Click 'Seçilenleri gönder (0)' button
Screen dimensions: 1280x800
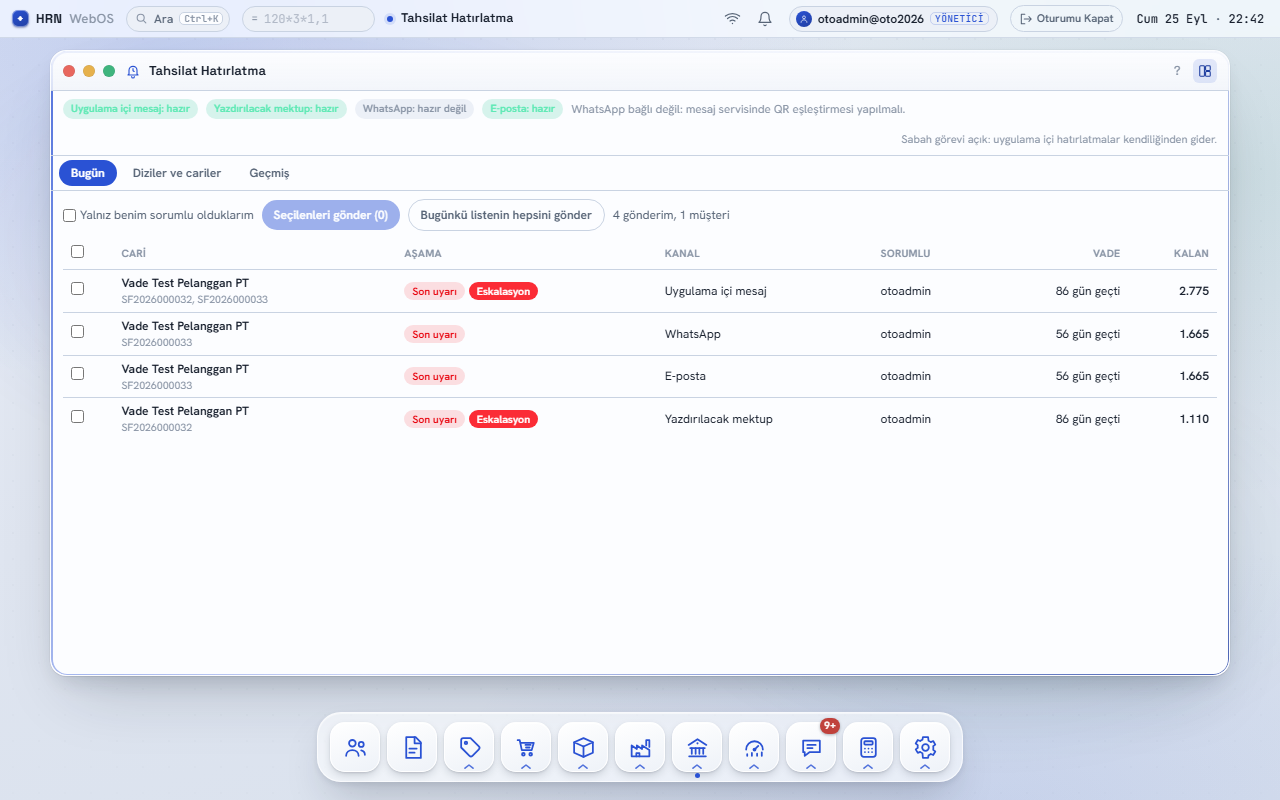tap(331, 215)
